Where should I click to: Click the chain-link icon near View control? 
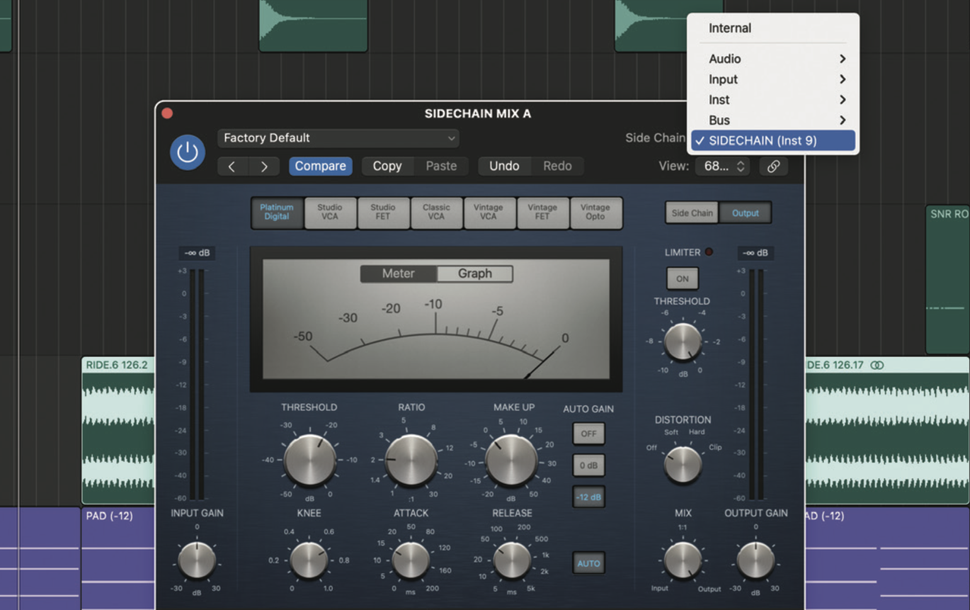[x=772, y=166]
